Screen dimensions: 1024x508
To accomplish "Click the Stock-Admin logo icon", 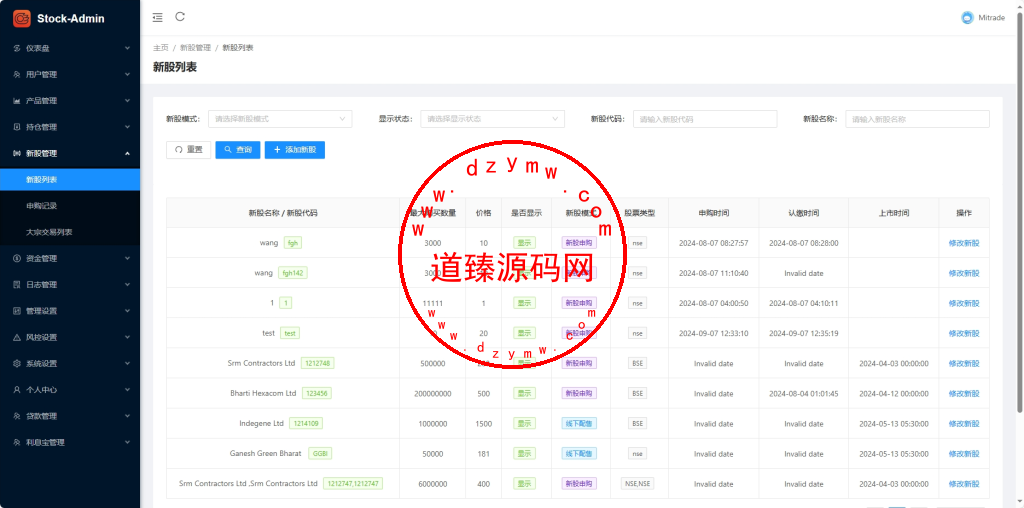I will pyautogui.click(x=22, y=18).
